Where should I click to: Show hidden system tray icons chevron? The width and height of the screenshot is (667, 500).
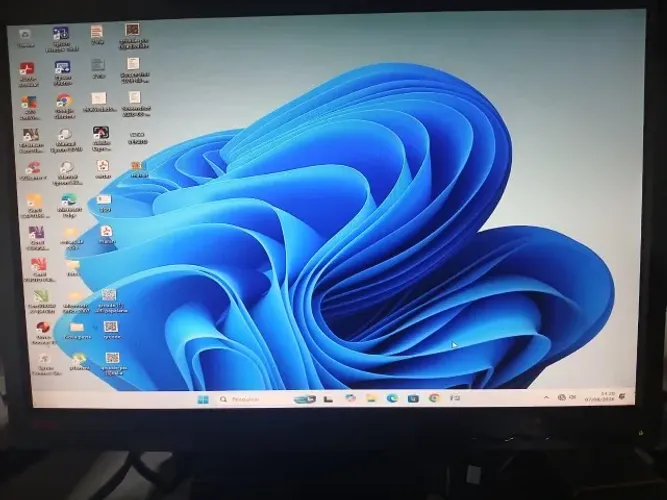[546, 397]
